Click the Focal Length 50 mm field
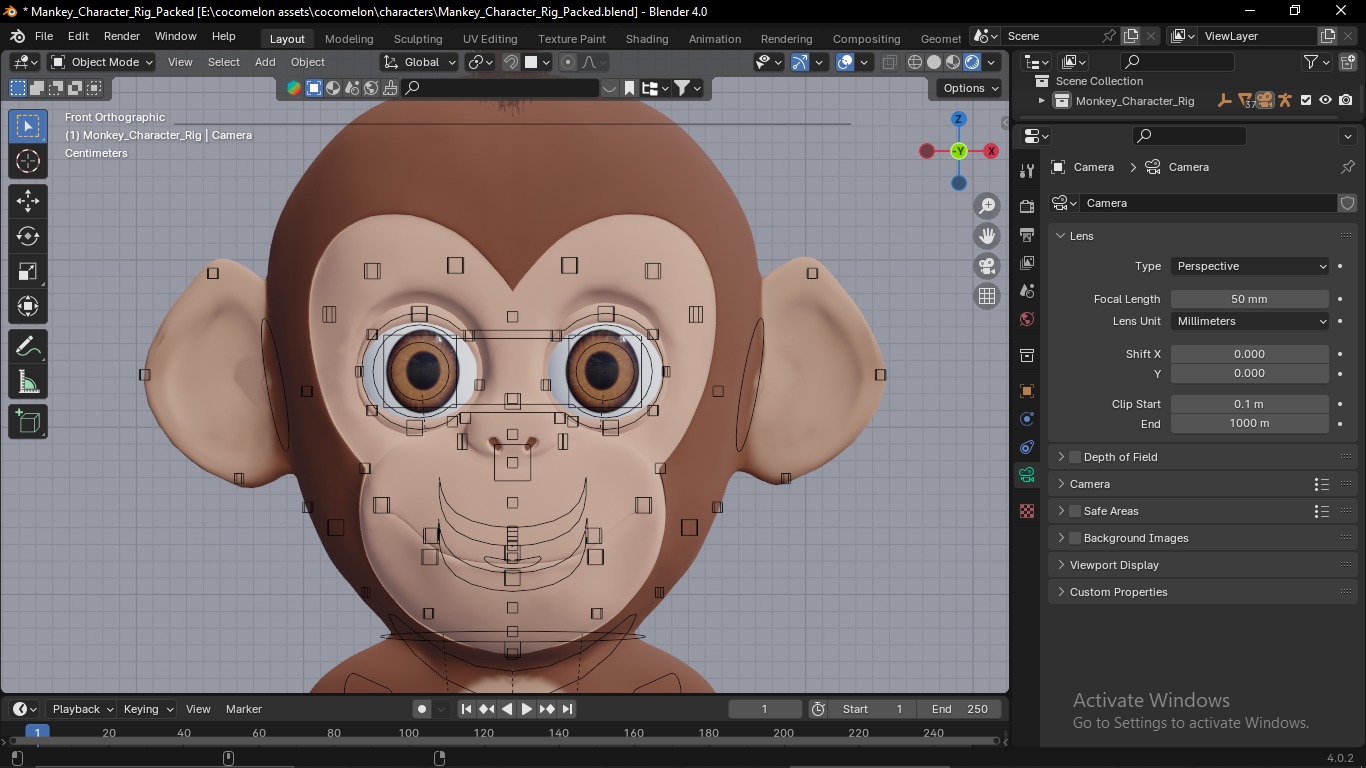1366x768 pixels. pyautogui.click(x=1250, y=299)
